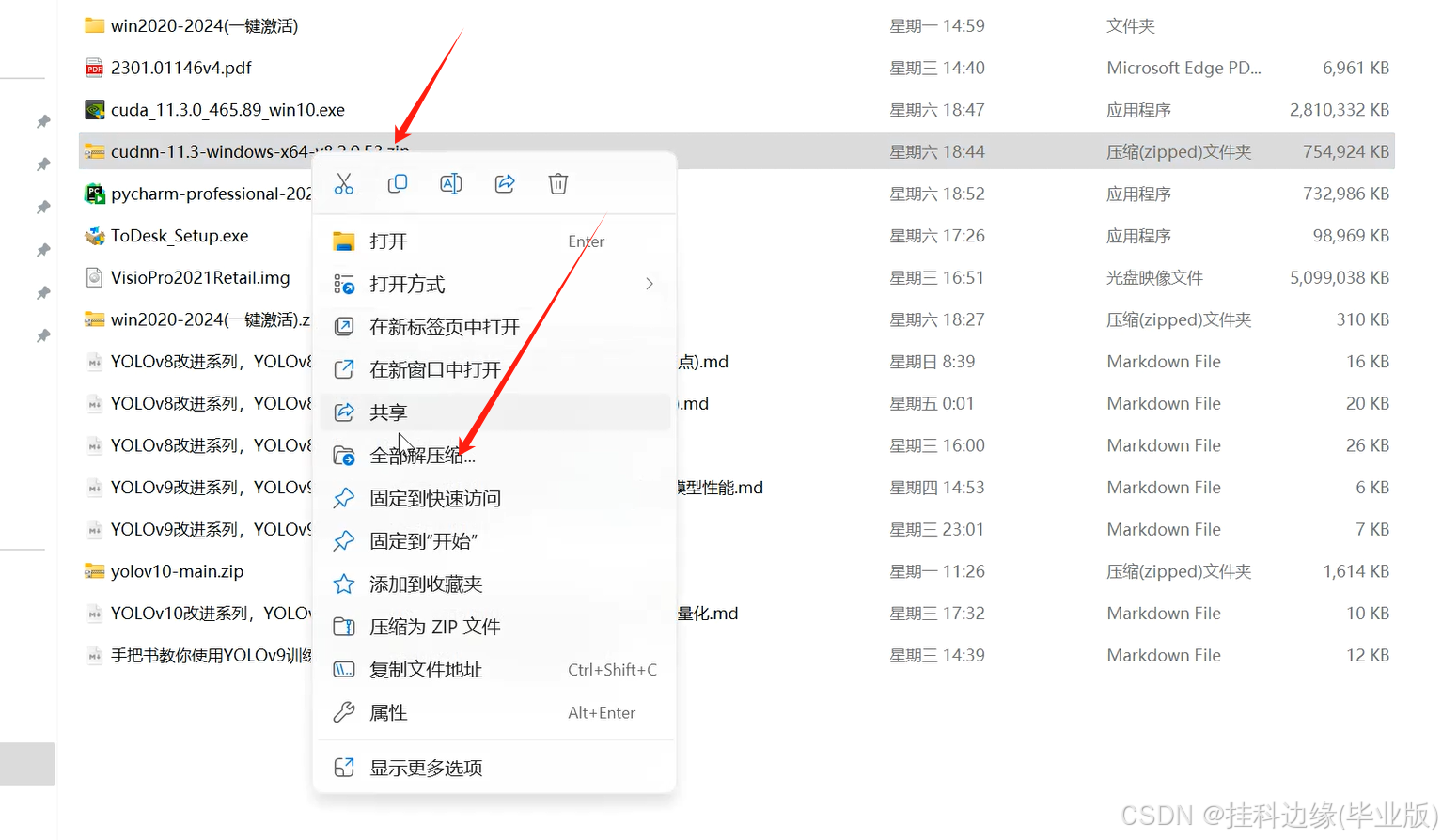
Task: Click the ToDesk_Setup.exe file icon
Action: (x=94, y=236)
